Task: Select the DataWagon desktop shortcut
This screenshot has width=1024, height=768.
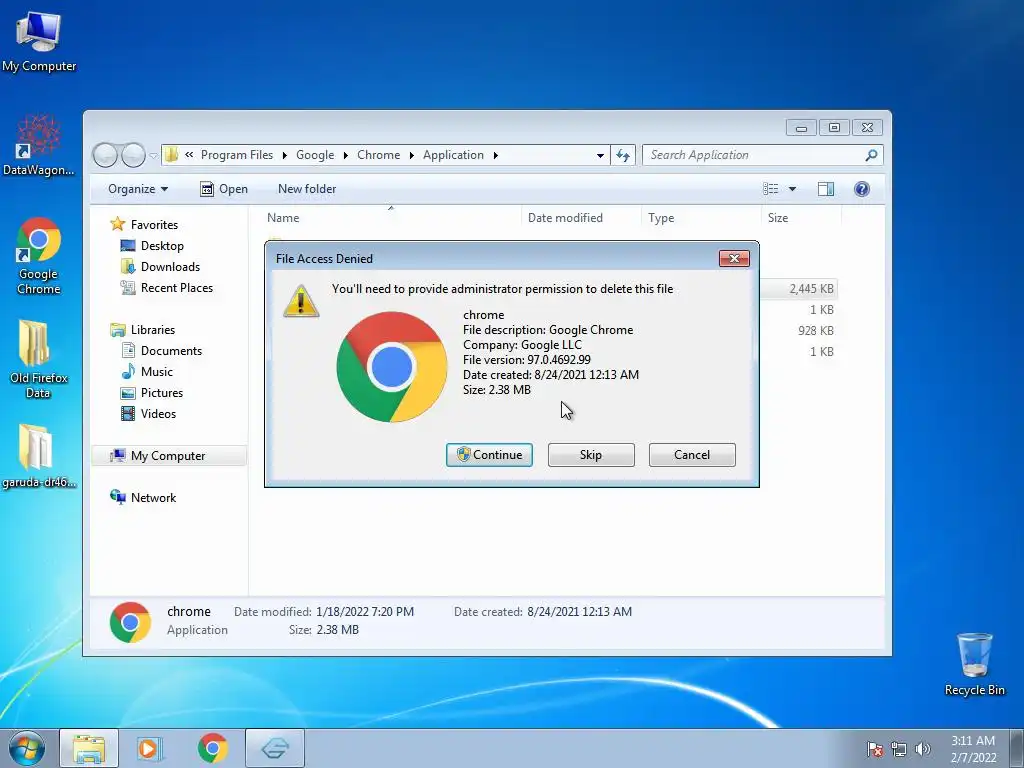Action: 39,145
